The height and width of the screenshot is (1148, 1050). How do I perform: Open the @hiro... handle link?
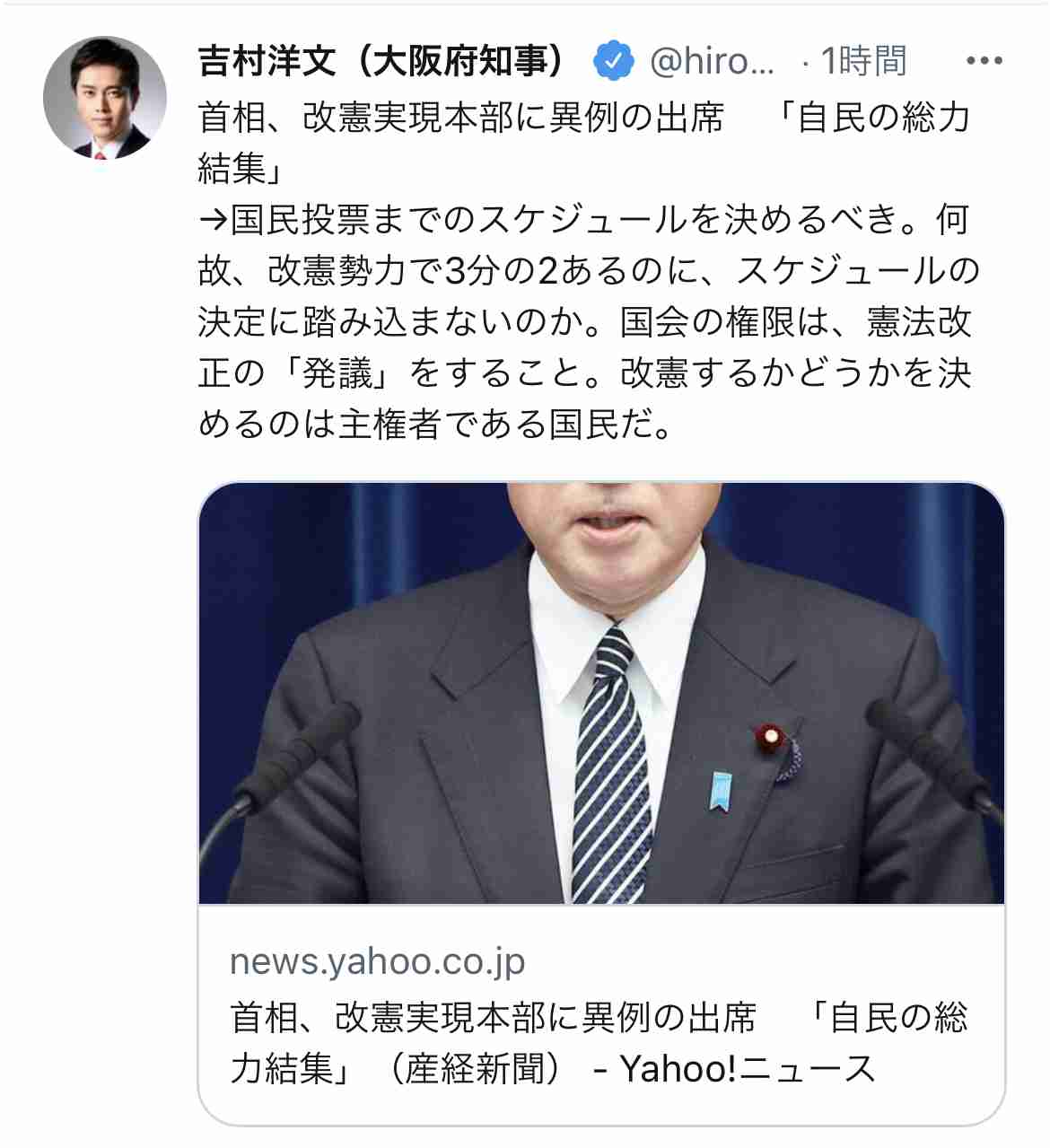[712, 61]
